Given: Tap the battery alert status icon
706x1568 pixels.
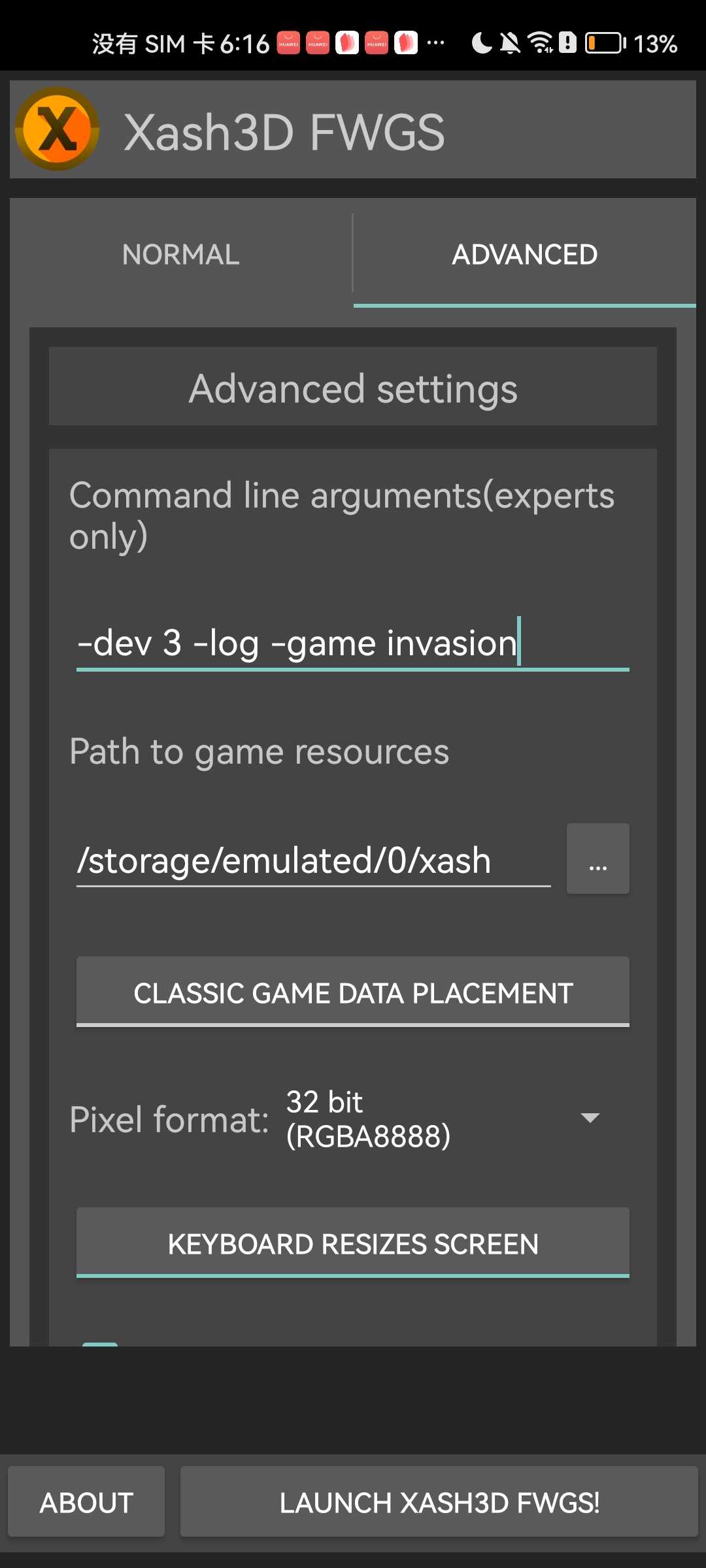Looking at the screenshot, I should tap(567, 43).
